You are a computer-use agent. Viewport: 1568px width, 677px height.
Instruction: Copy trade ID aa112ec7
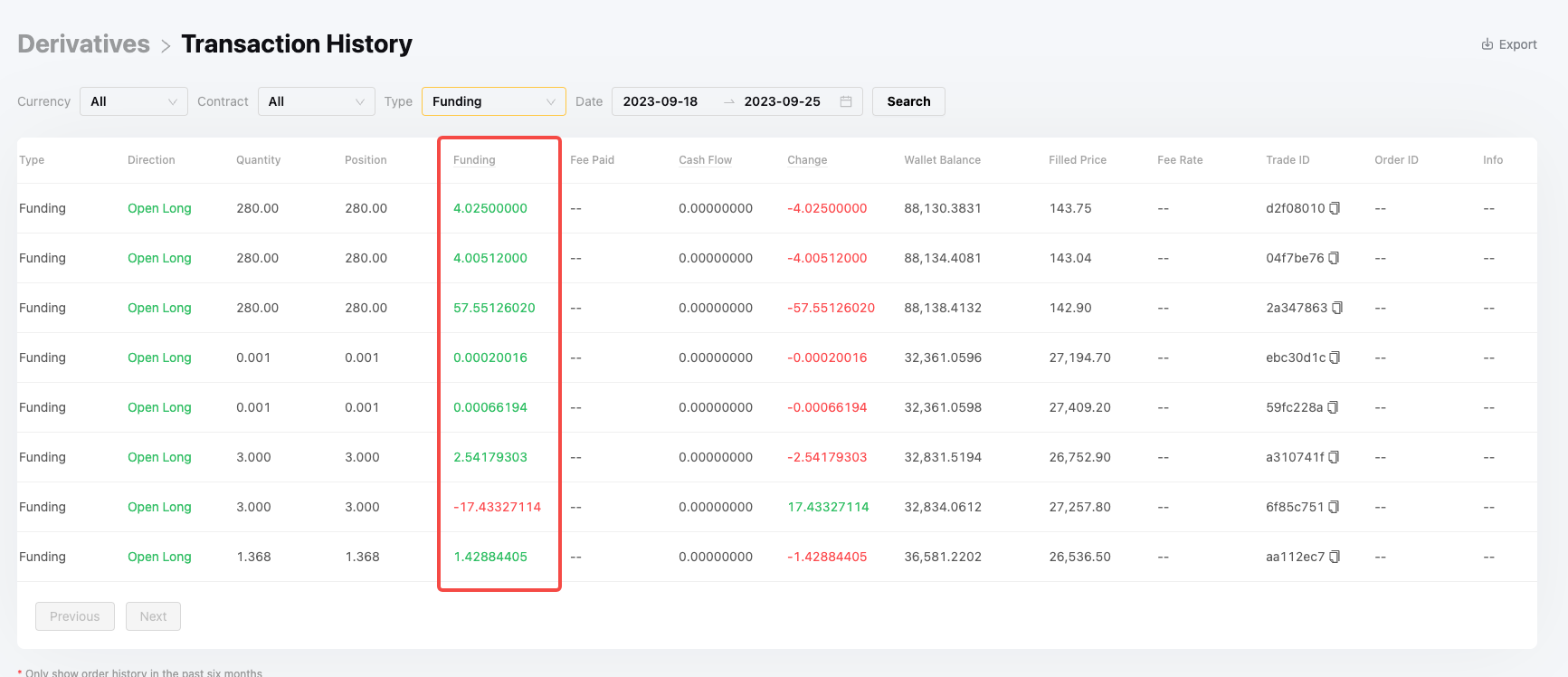pyautogui.click(x=1334, y=557)
